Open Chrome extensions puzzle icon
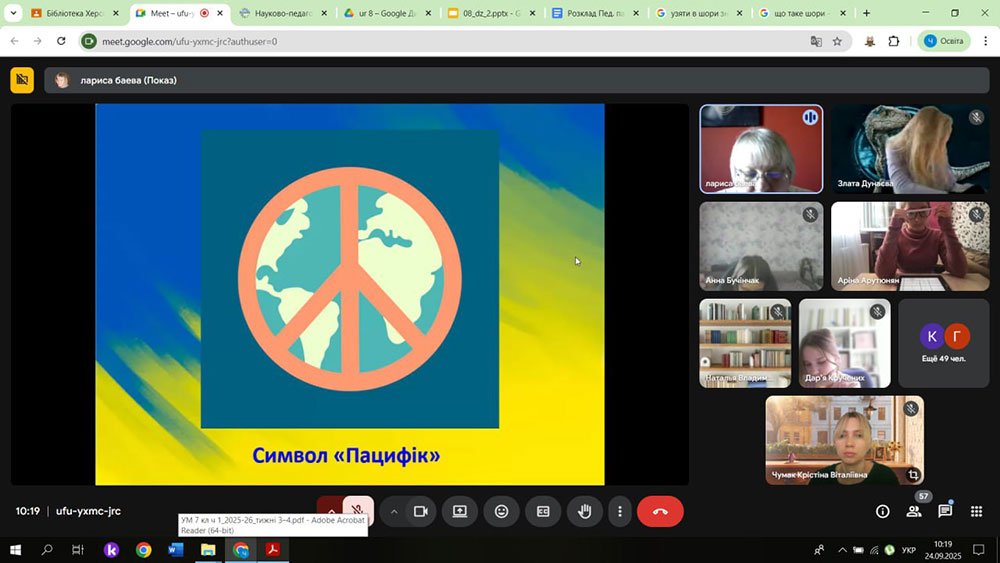The width and height of the screenshot is (1000, 563). [893, 41]
